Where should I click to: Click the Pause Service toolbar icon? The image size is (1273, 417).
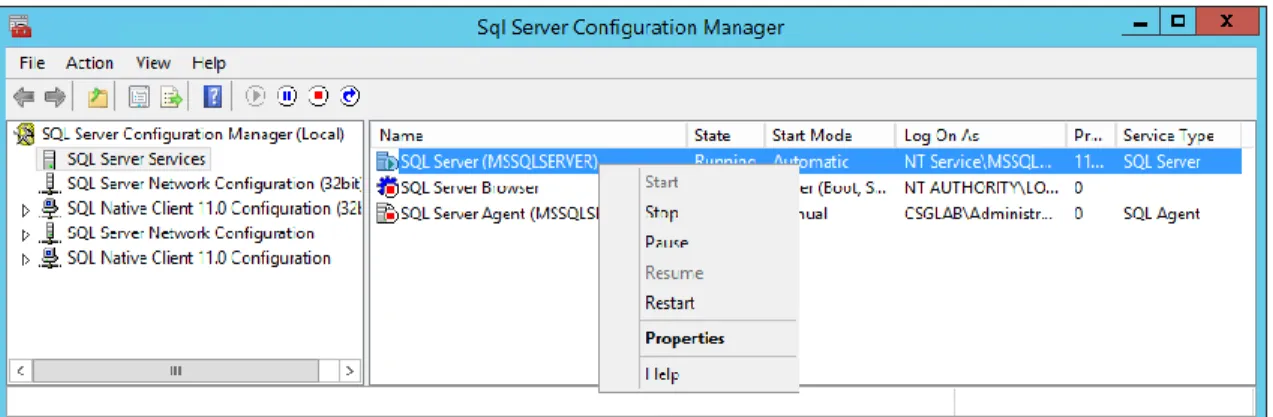287,96
